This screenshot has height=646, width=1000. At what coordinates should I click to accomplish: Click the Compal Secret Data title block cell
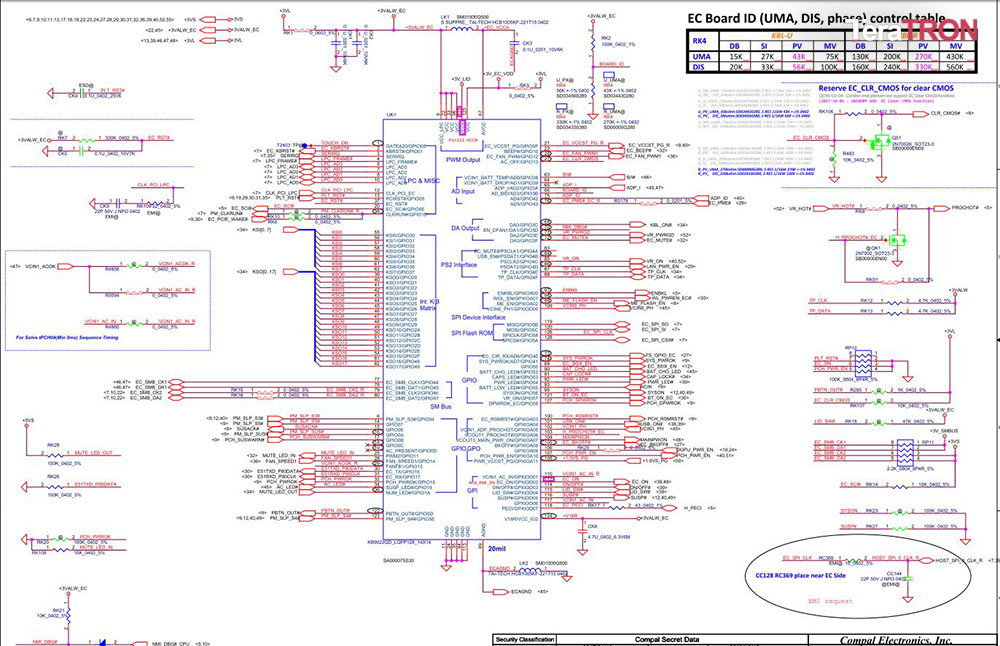(666, 639)
